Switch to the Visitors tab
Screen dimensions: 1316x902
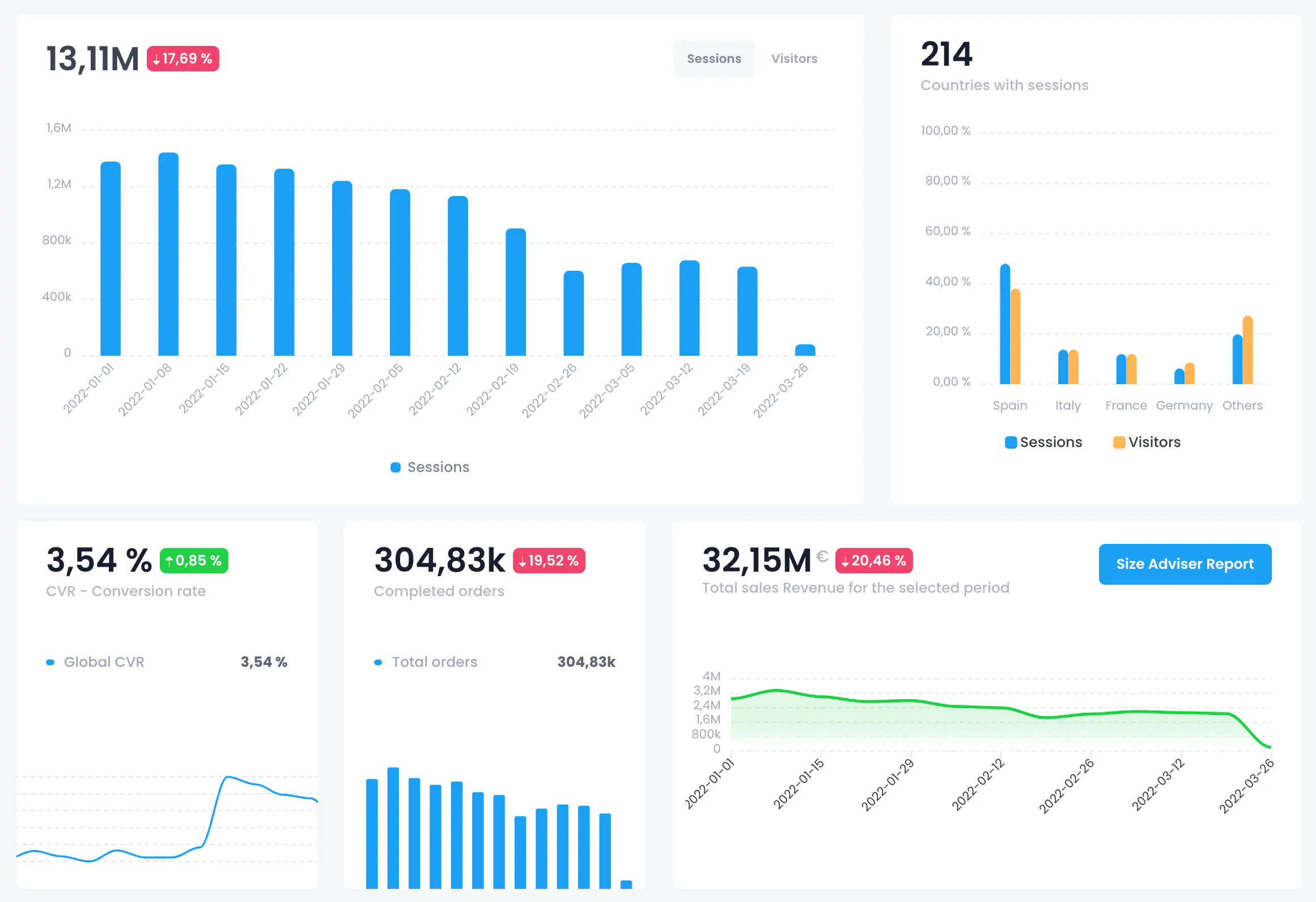pos(793,58)
